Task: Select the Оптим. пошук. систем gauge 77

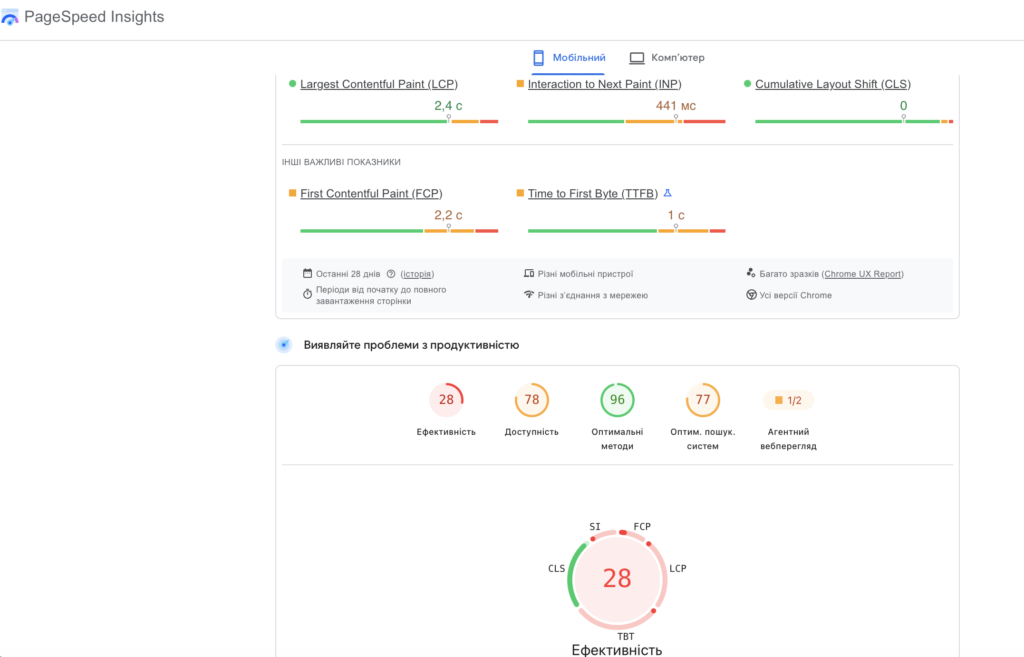Action: tap(703, 400)
